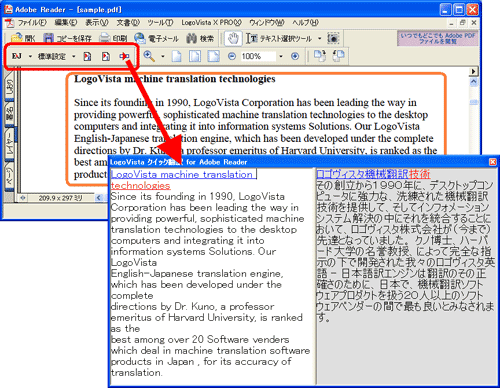Click the Save a Copy floppy icon
Image resolution: width=500 pixels, height=388 pixels.
pos(48,38)
